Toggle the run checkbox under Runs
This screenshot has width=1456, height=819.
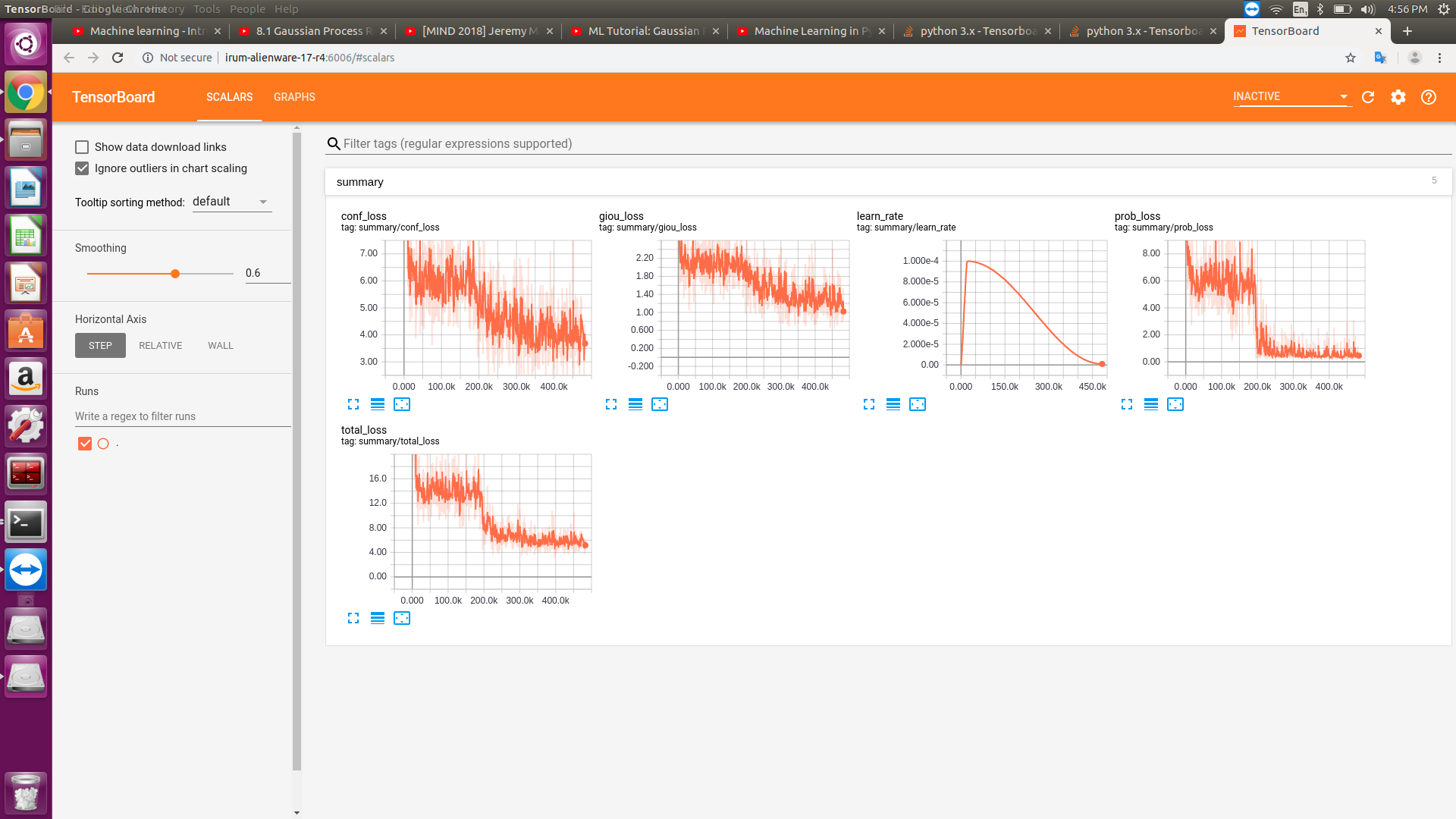pos(85,444)
